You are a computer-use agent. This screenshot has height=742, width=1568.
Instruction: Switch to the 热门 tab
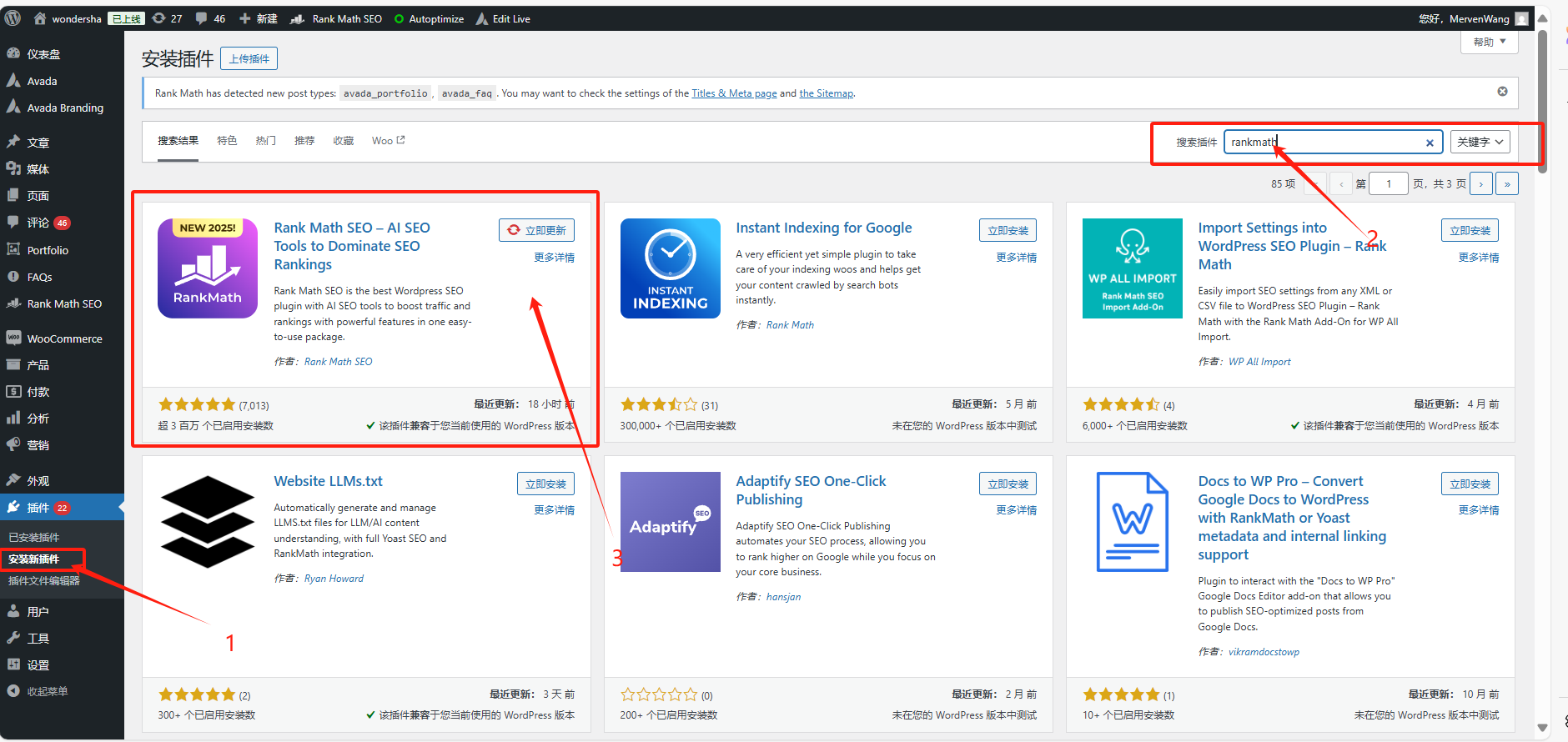click(x=266, y=141)
